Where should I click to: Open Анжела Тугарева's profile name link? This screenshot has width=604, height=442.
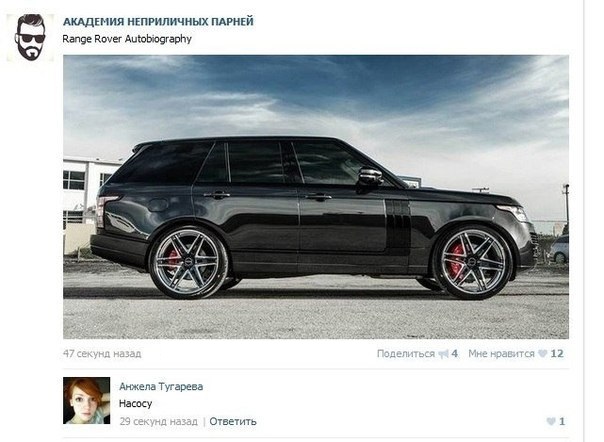point(161,386)
